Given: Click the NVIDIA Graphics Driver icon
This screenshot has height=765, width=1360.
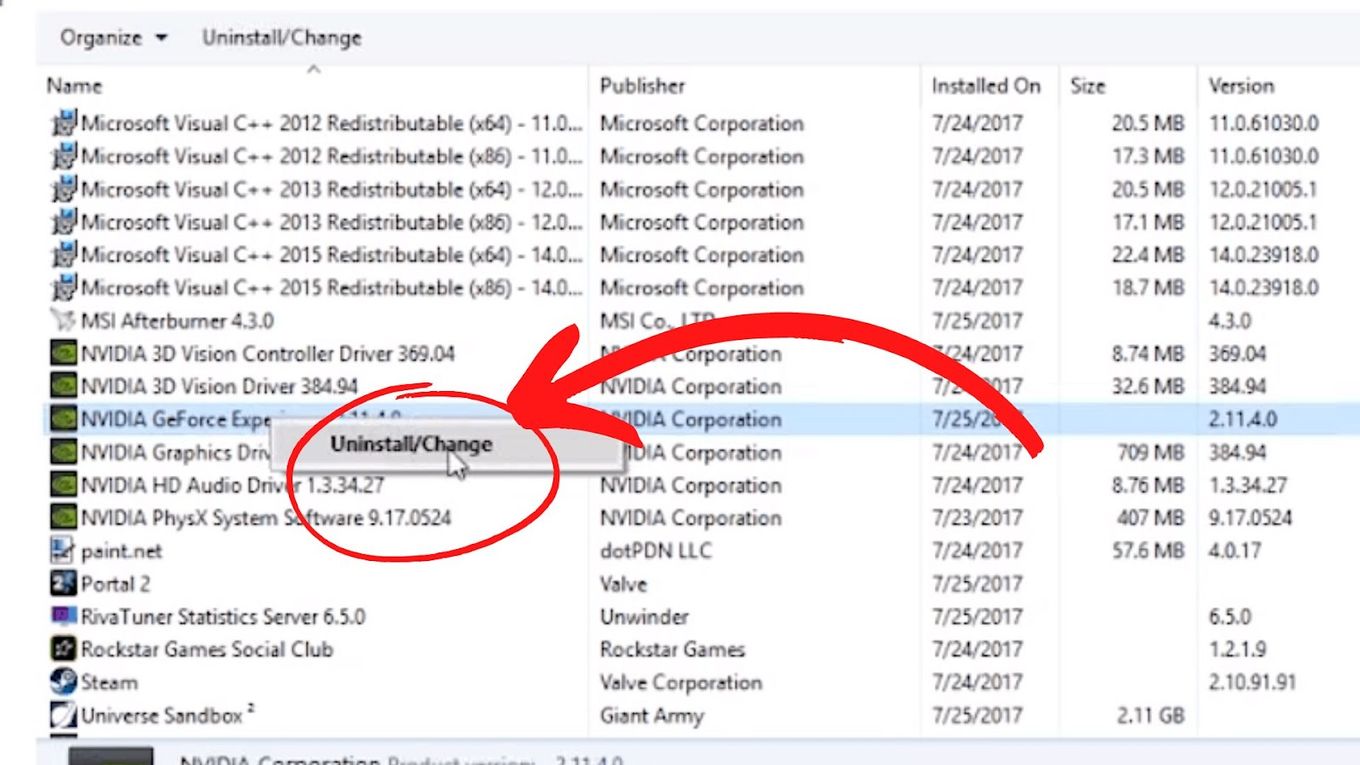Looking at the screenshot, I should click(64, 452).
